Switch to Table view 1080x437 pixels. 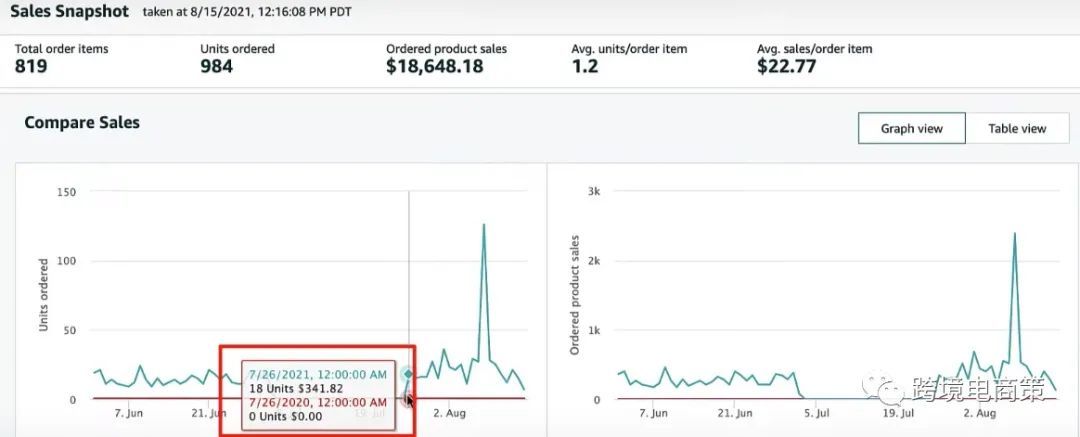1017,128
